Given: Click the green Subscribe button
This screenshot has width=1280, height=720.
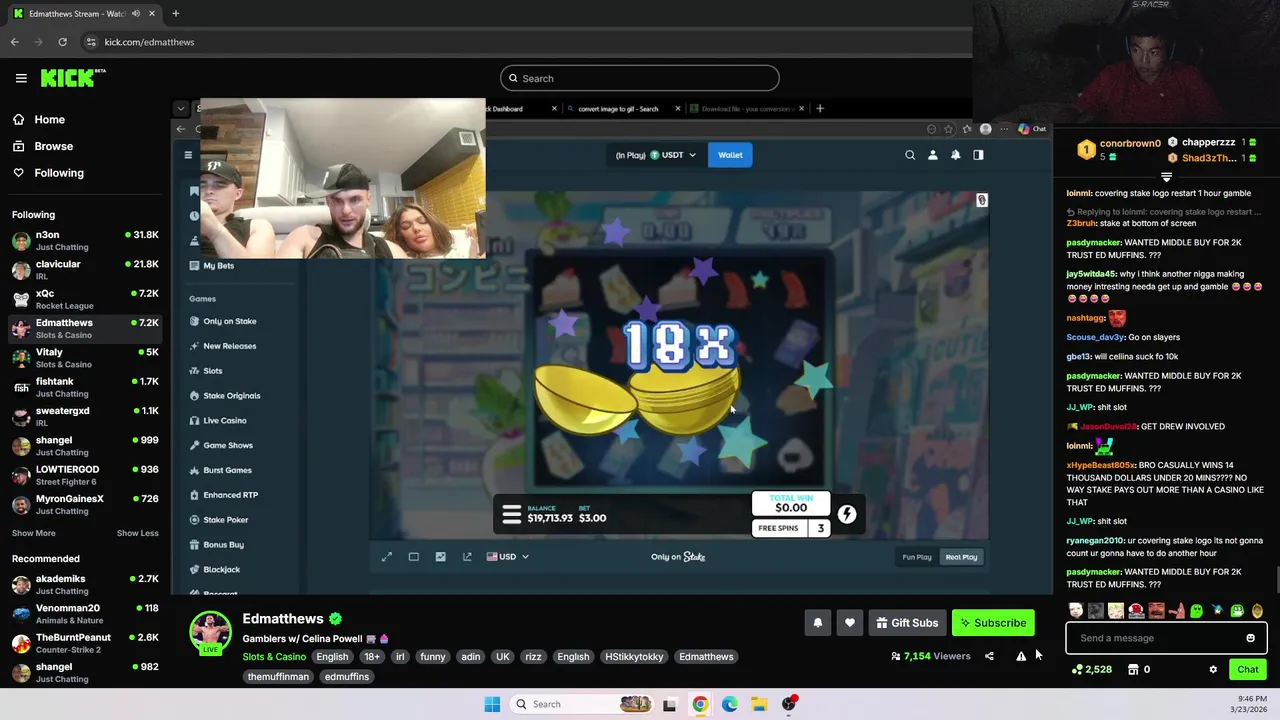Looking at the screenshot, I should [x=993, y=623].
